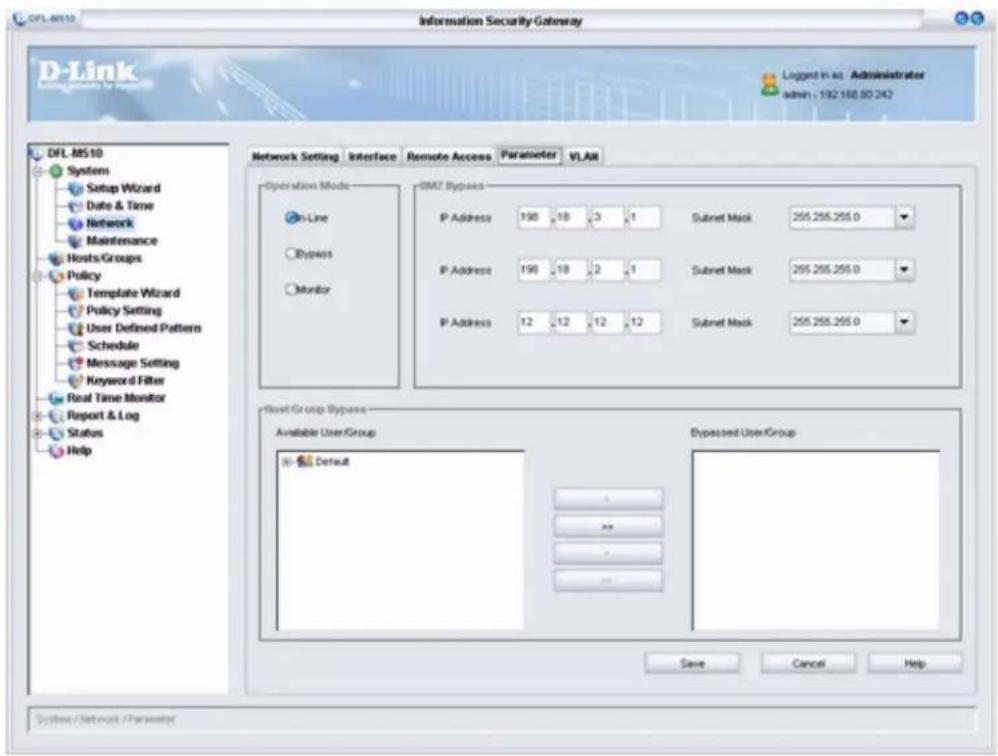This screenshot has width=998, height=756.
Task: Open Hosts/Groups in the tree
Action: pyautogui.click(x=104, y=258)
